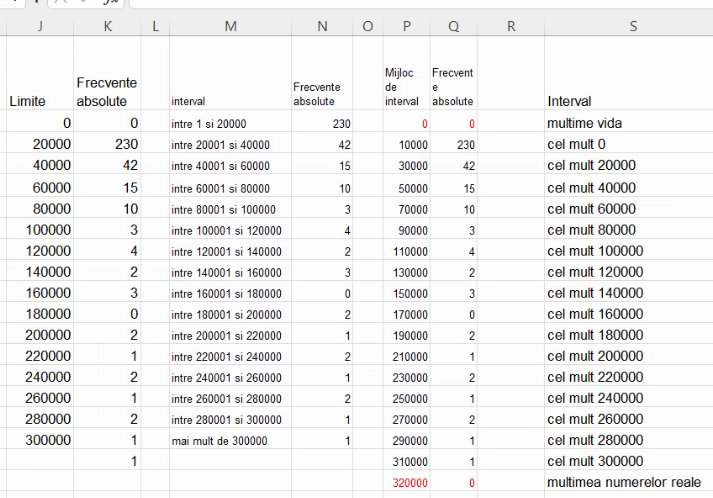Click the 'cel mult 300000' cell

click(595, 461)
